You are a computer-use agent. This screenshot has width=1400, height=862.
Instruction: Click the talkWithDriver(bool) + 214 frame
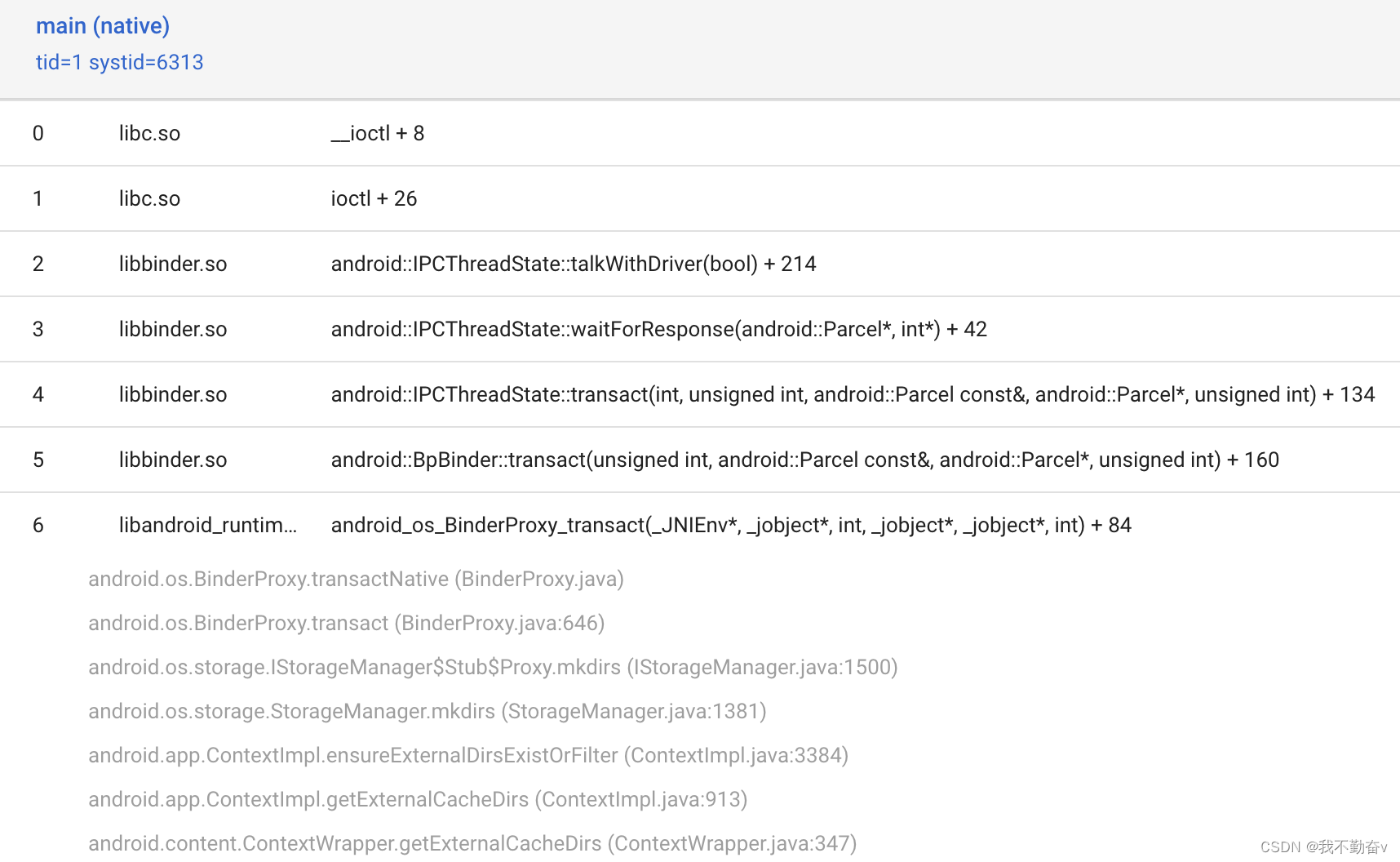point(573,264)
